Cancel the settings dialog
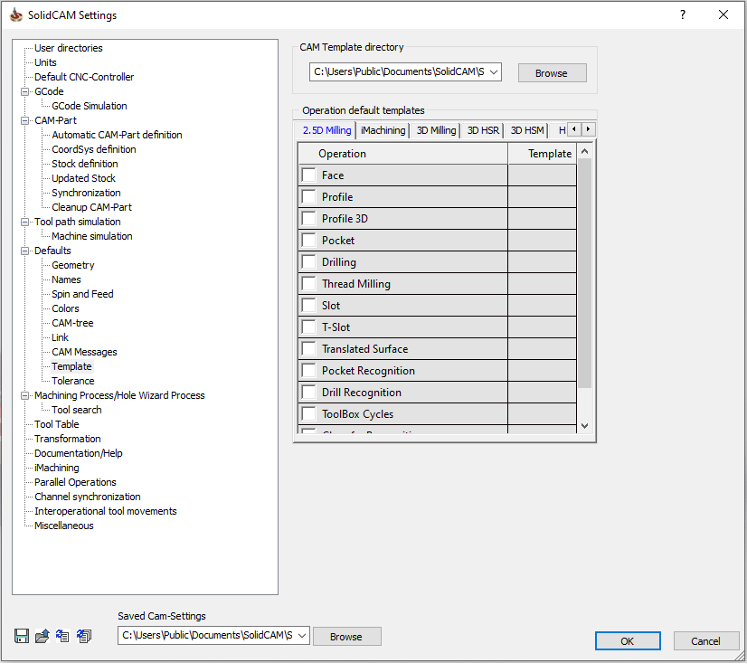747x664 pixels. coord(706,641)
